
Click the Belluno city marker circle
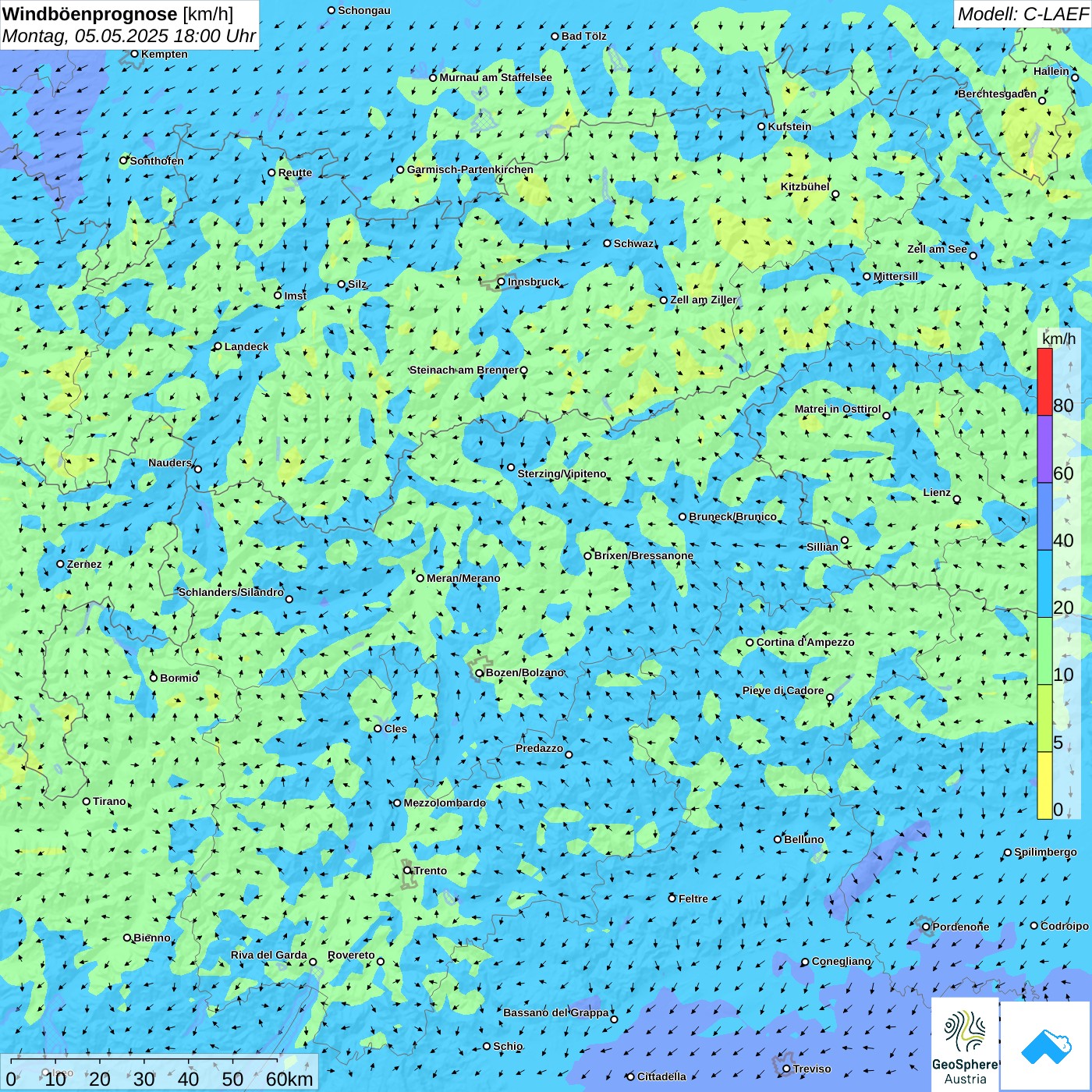pos(778,839)
